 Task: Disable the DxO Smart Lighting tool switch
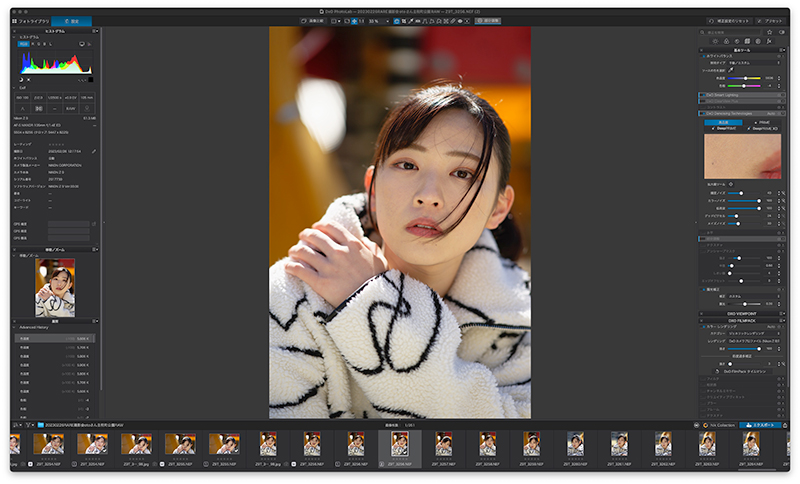(x=703, y=95)
